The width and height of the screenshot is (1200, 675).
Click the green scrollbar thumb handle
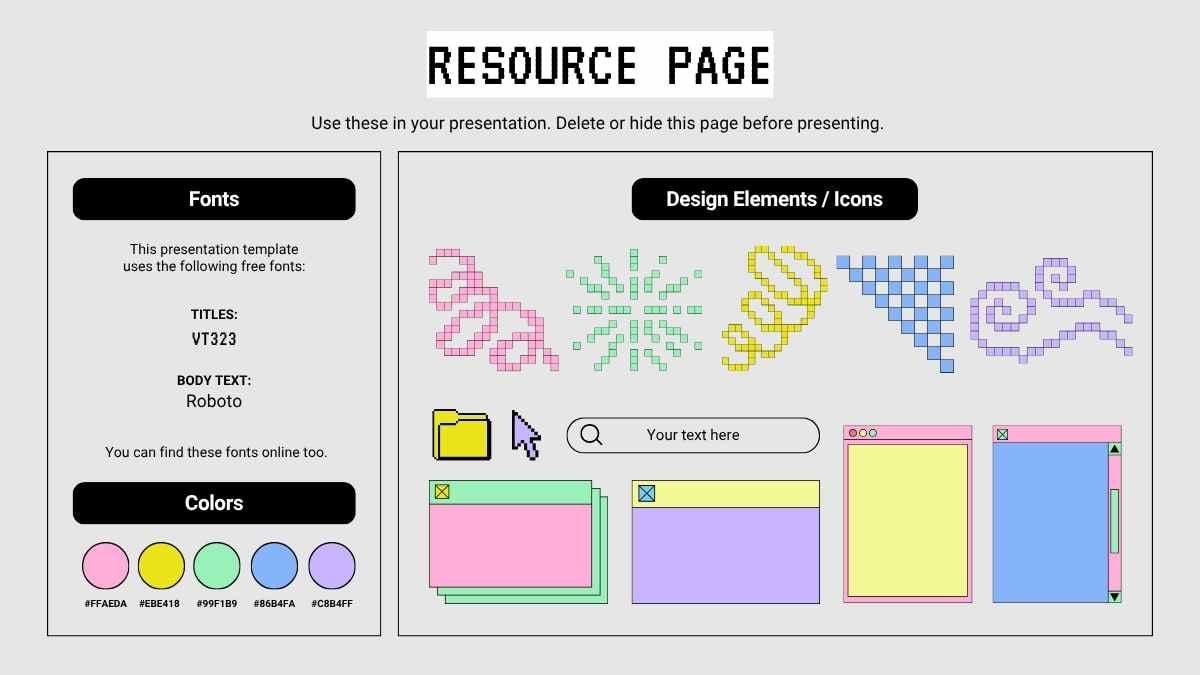click(1115, 521)
